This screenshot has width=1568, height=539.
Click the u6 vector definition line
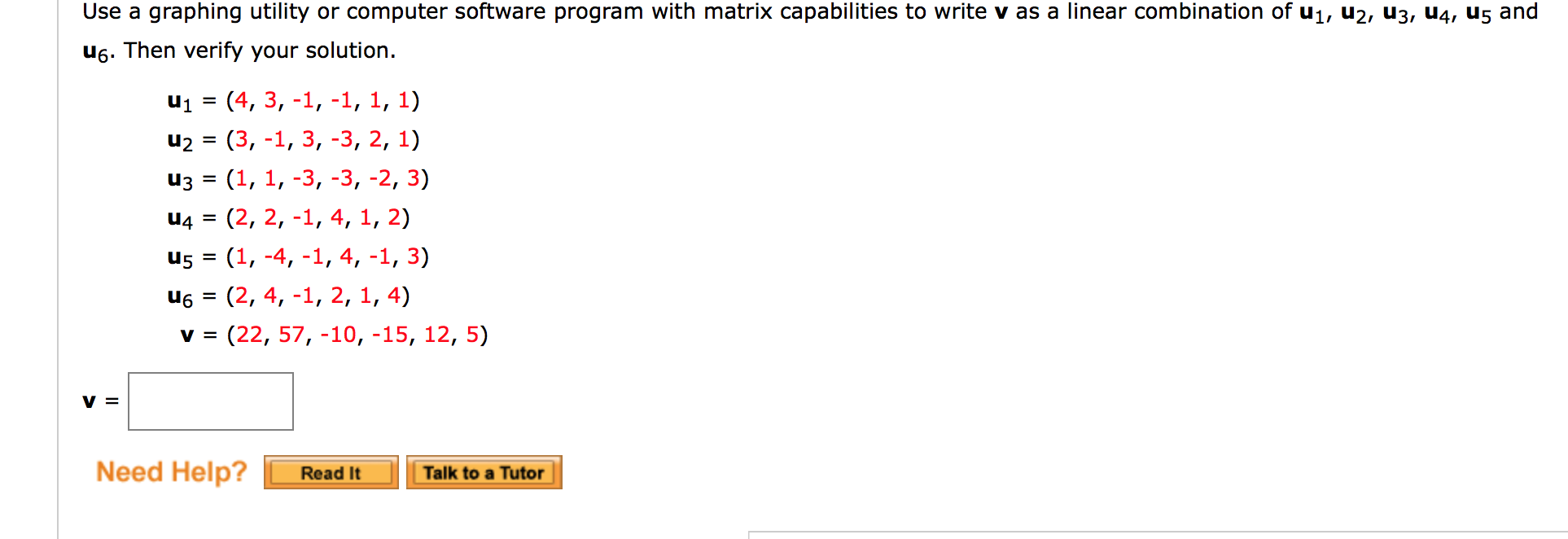[287, 296]
